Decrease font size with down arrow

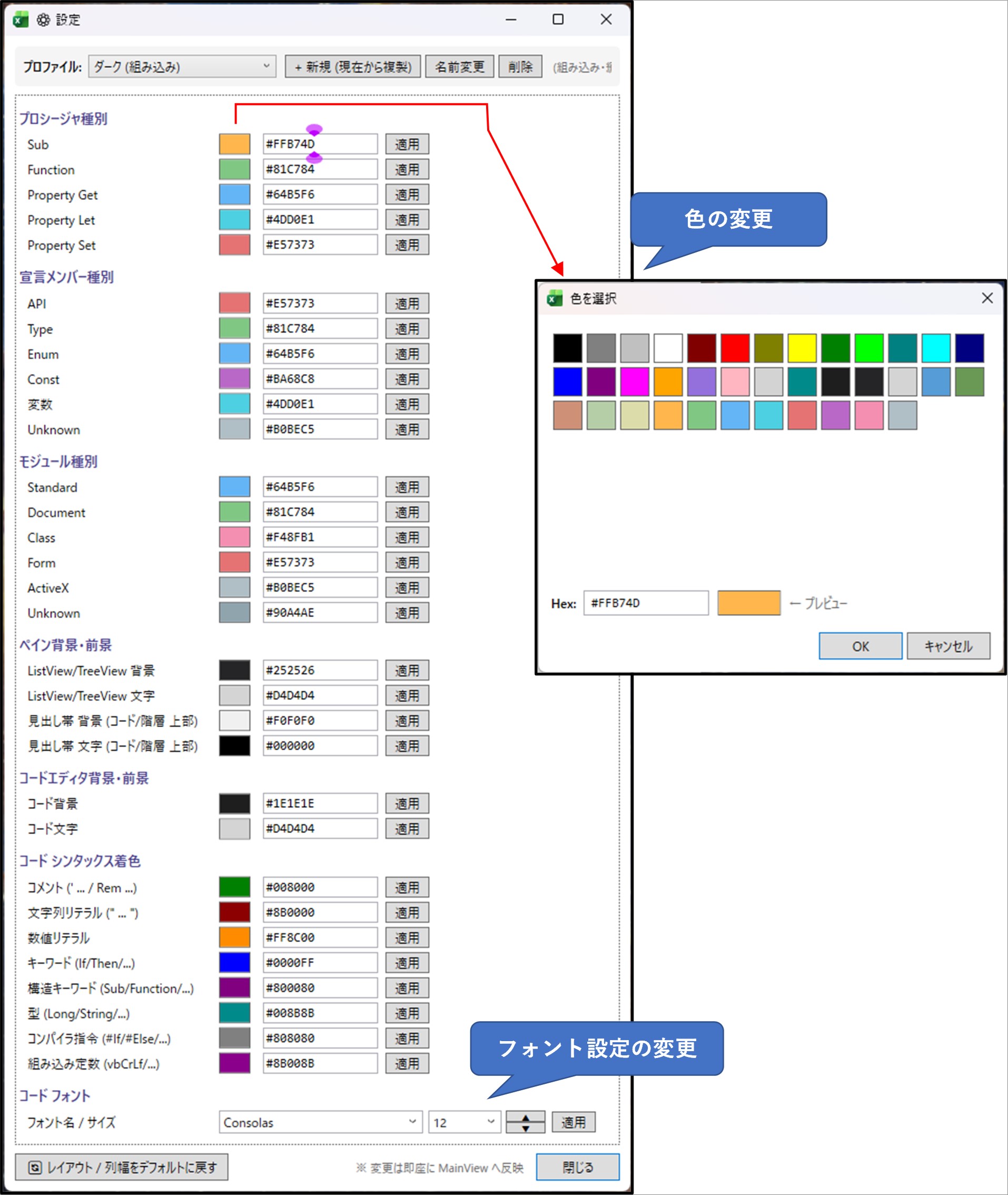pos(526,1128)
